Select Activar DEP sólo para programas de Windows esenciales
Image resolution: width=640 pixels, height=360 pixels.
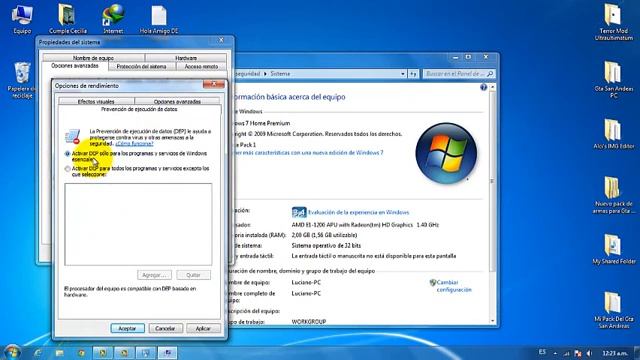pos(67,154)
